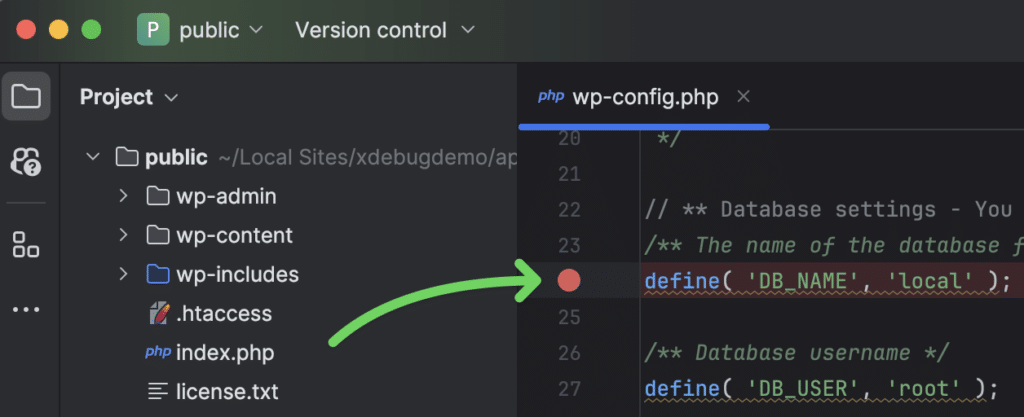Select the wp-includes folder

coord(237,274)
